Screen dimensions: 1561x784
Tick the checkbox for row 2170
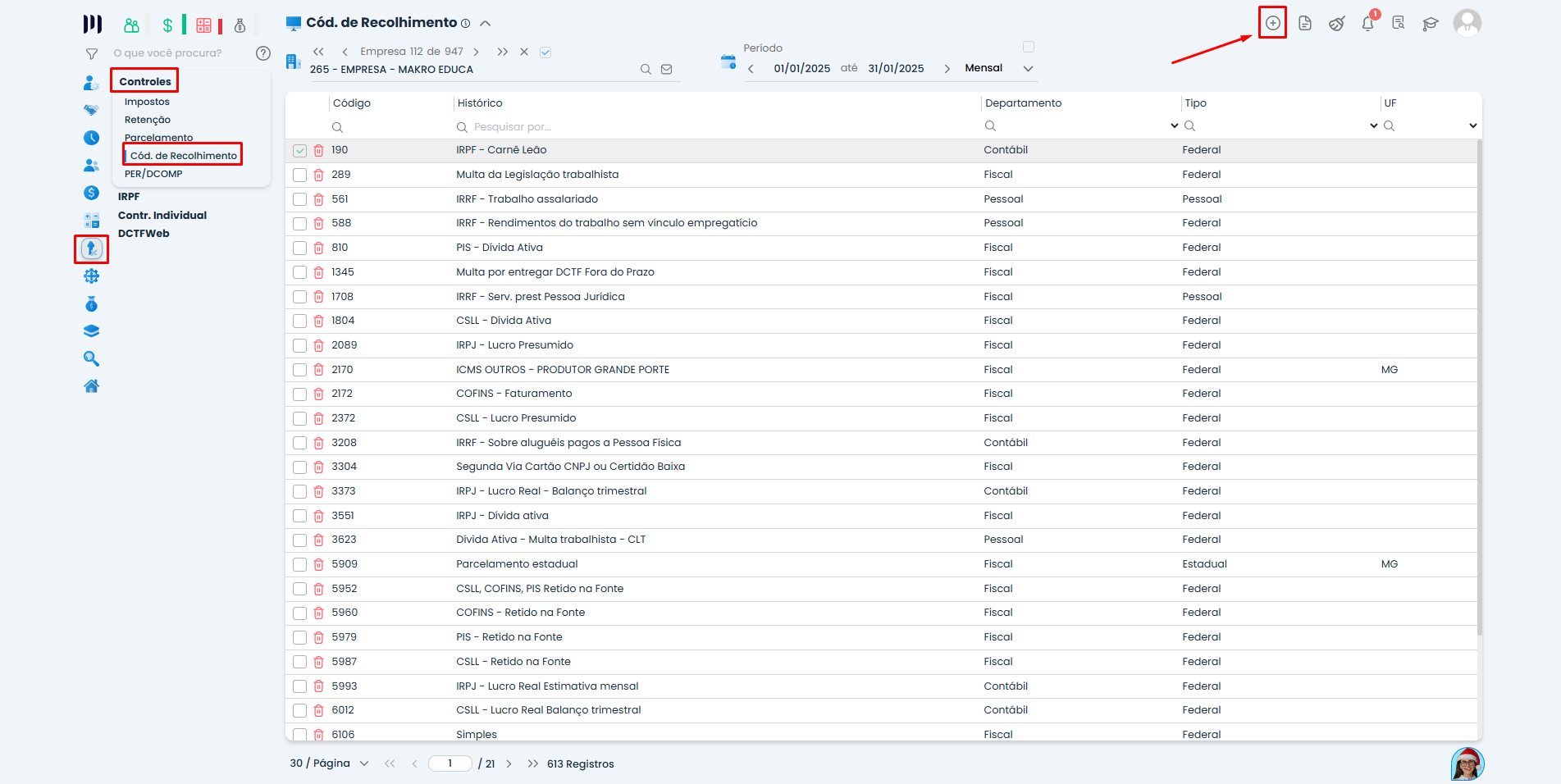click(299, 370)
